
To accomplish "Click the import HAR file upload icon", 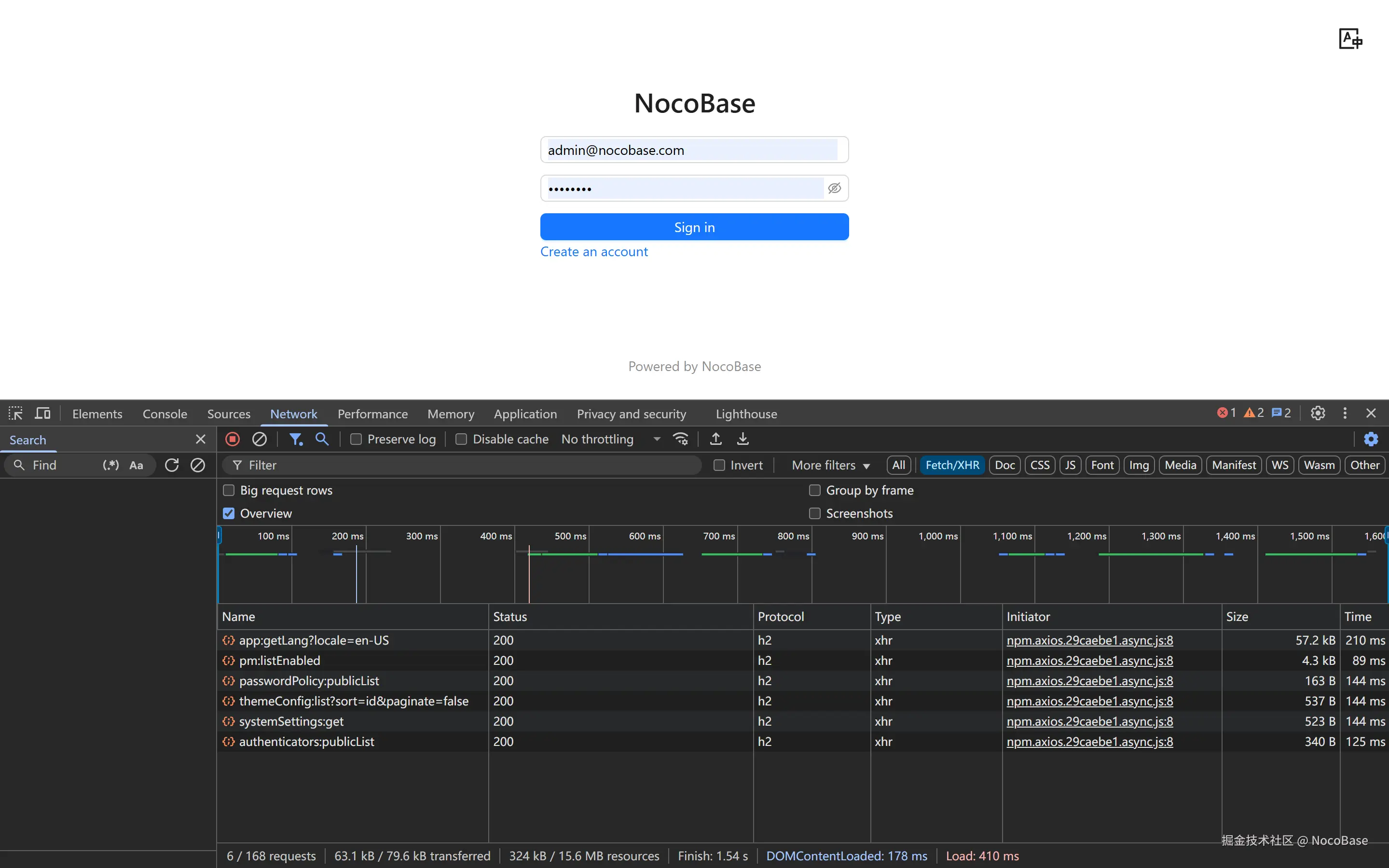I will 716,439.
